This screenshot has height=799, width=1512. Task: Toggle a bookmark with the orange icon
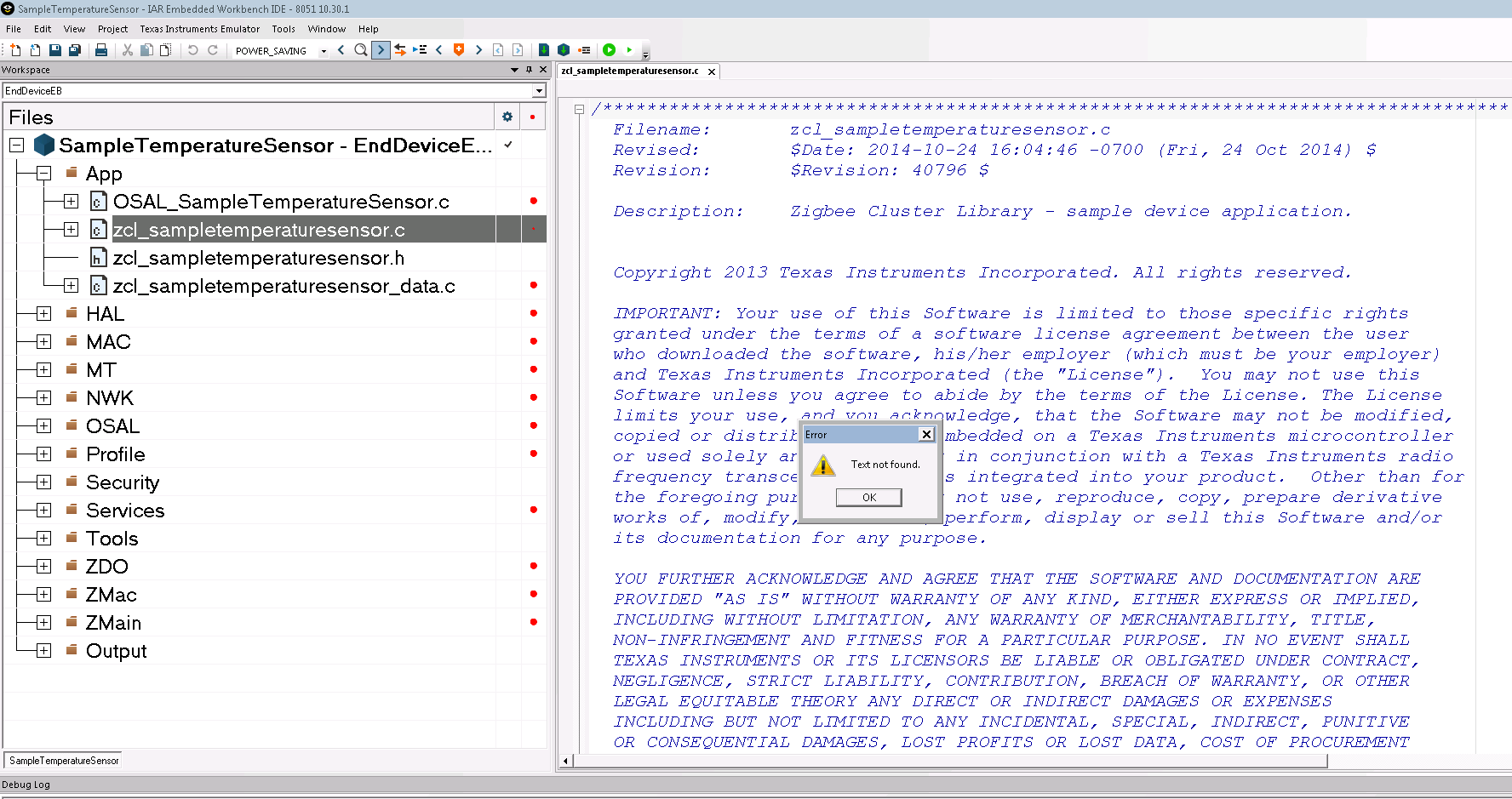click(x=459, y=50)
